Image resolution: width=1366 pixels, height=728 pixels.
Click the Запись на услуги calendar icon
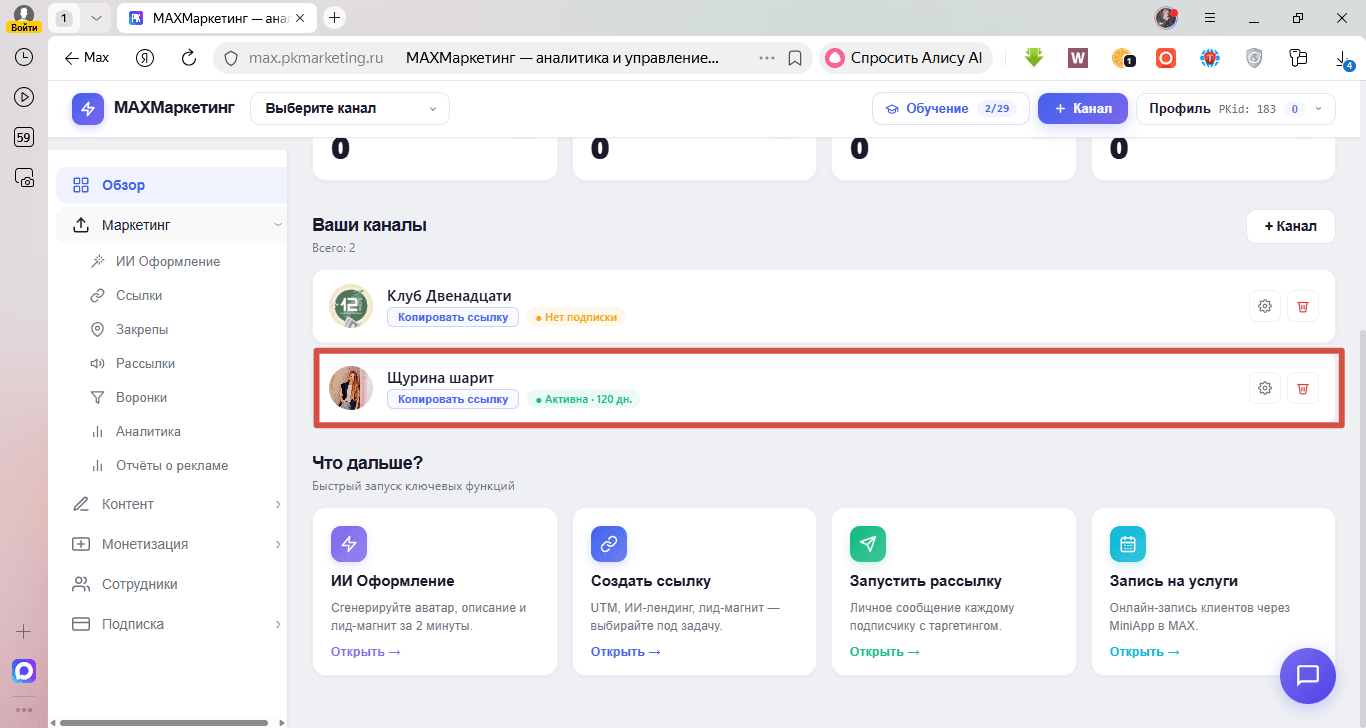[x=1128, y=544]
